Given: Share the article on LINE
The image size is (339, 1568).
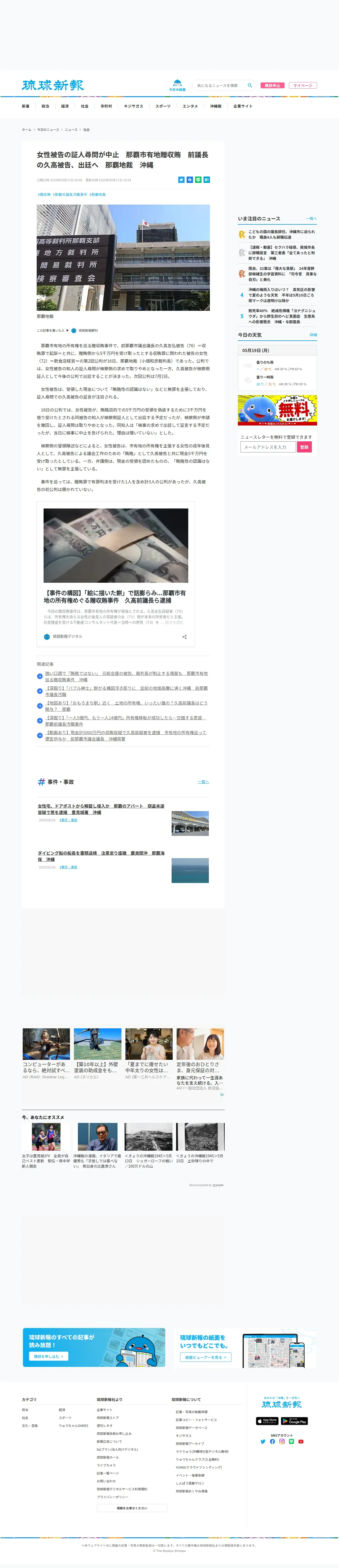Looking at the screenshot, I should [x=198, y=179].
